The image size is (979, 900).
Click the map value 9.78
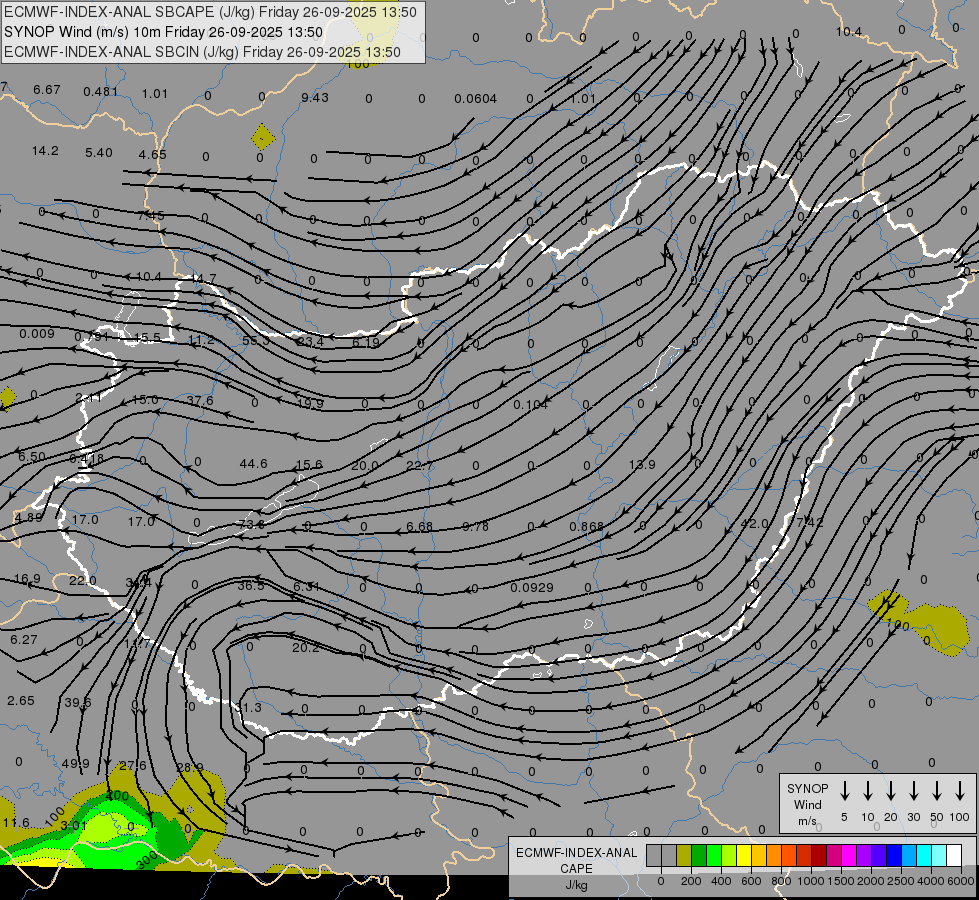(475, 527)
